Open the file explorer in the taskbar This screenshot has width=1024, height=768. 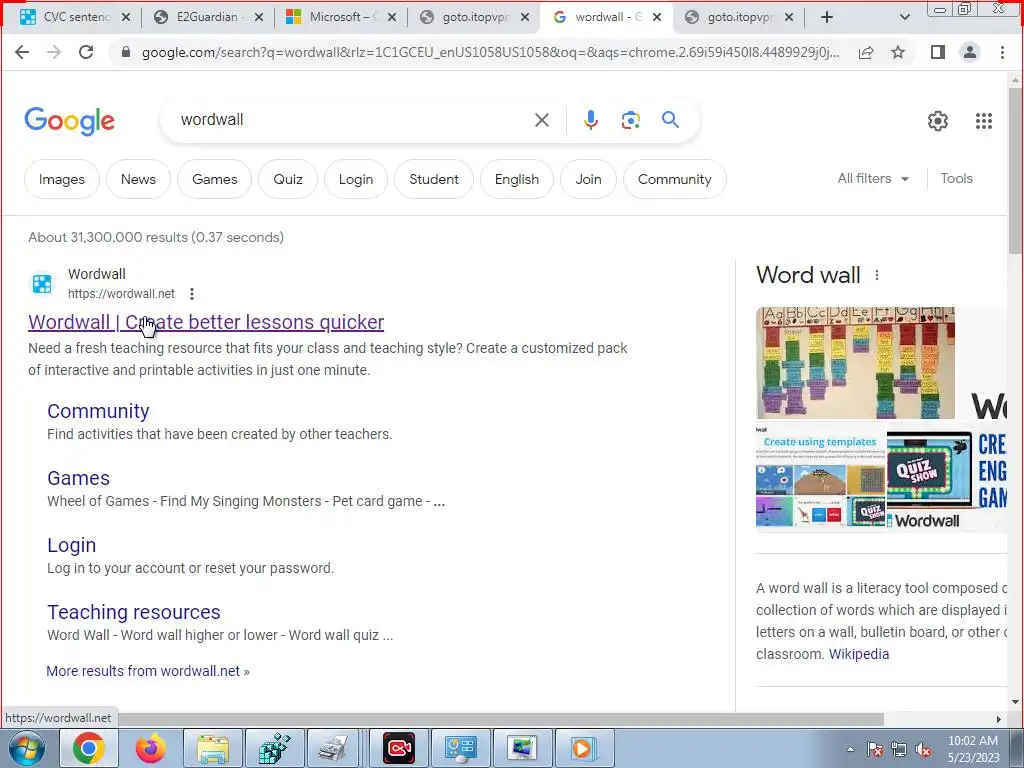pyautogui.click(x=213, y=748)
